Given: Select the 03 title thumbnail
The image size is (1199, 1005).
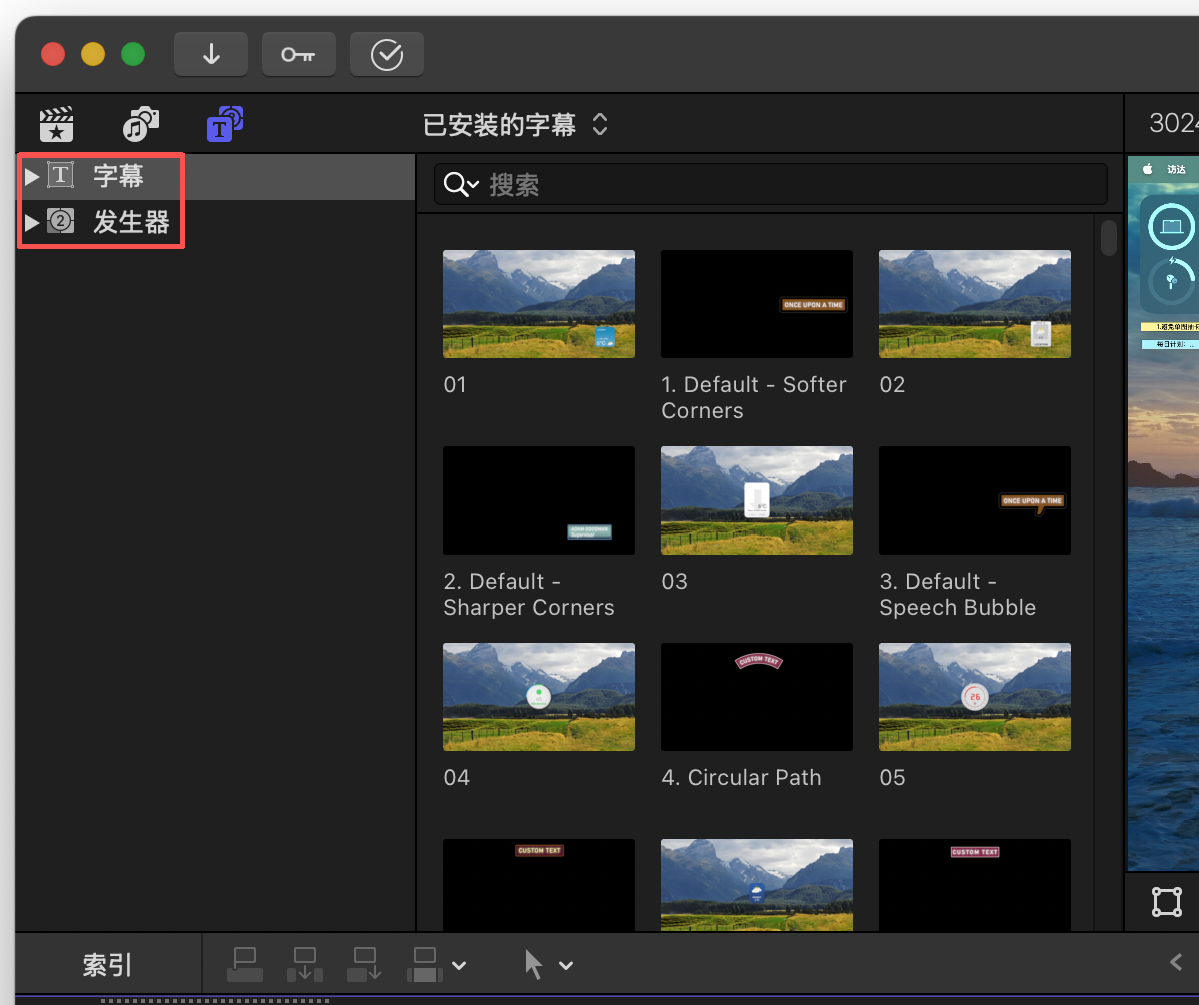Looking at the screenshot, I should tap(757, 500).
